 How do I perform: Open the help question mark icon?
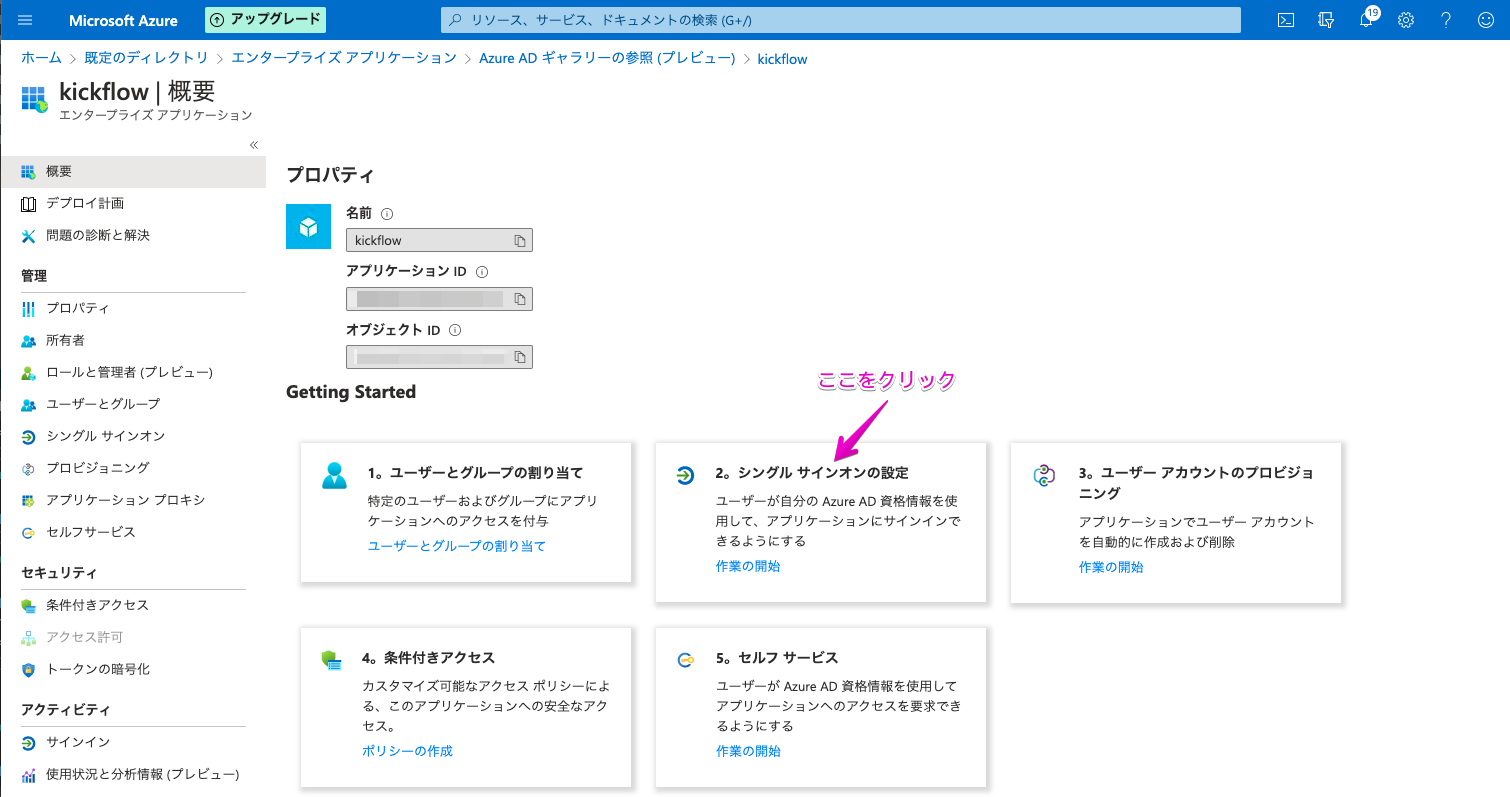point(1446,20)
